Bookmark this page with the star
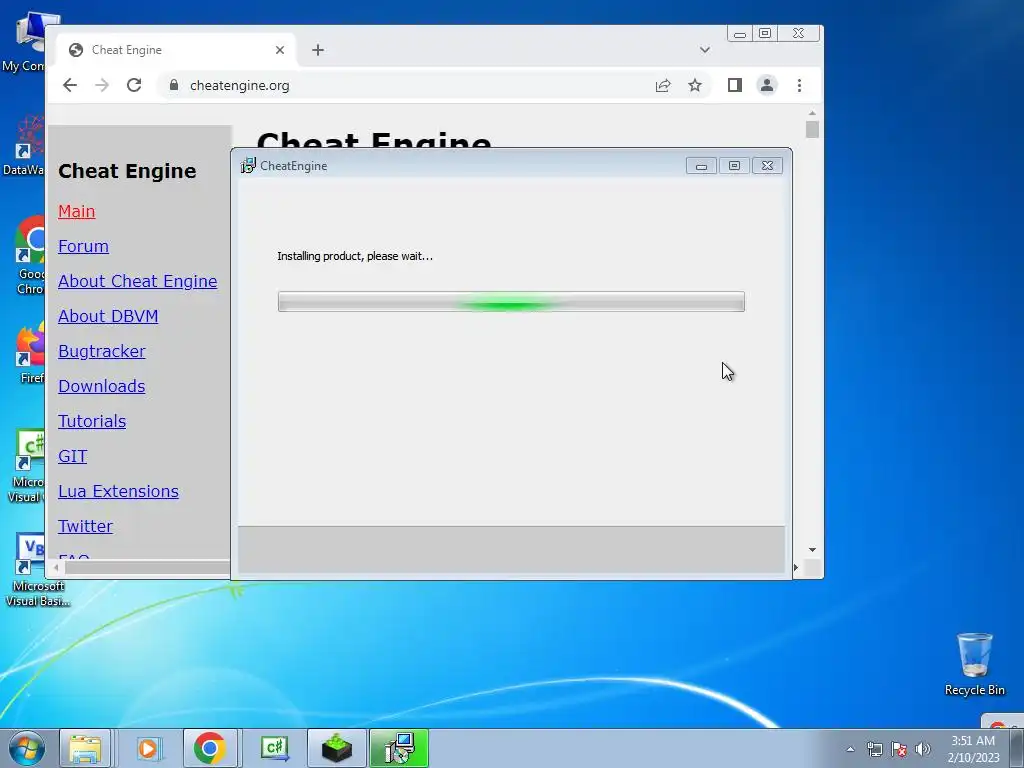 tap(695, 85)
